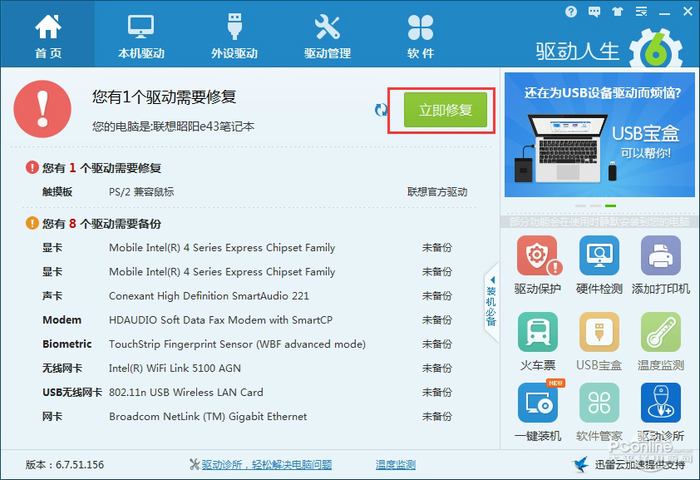This screenshot has height=480, width=700.
Task: Select the first banner indicator dot
Action: coord(580,206)
